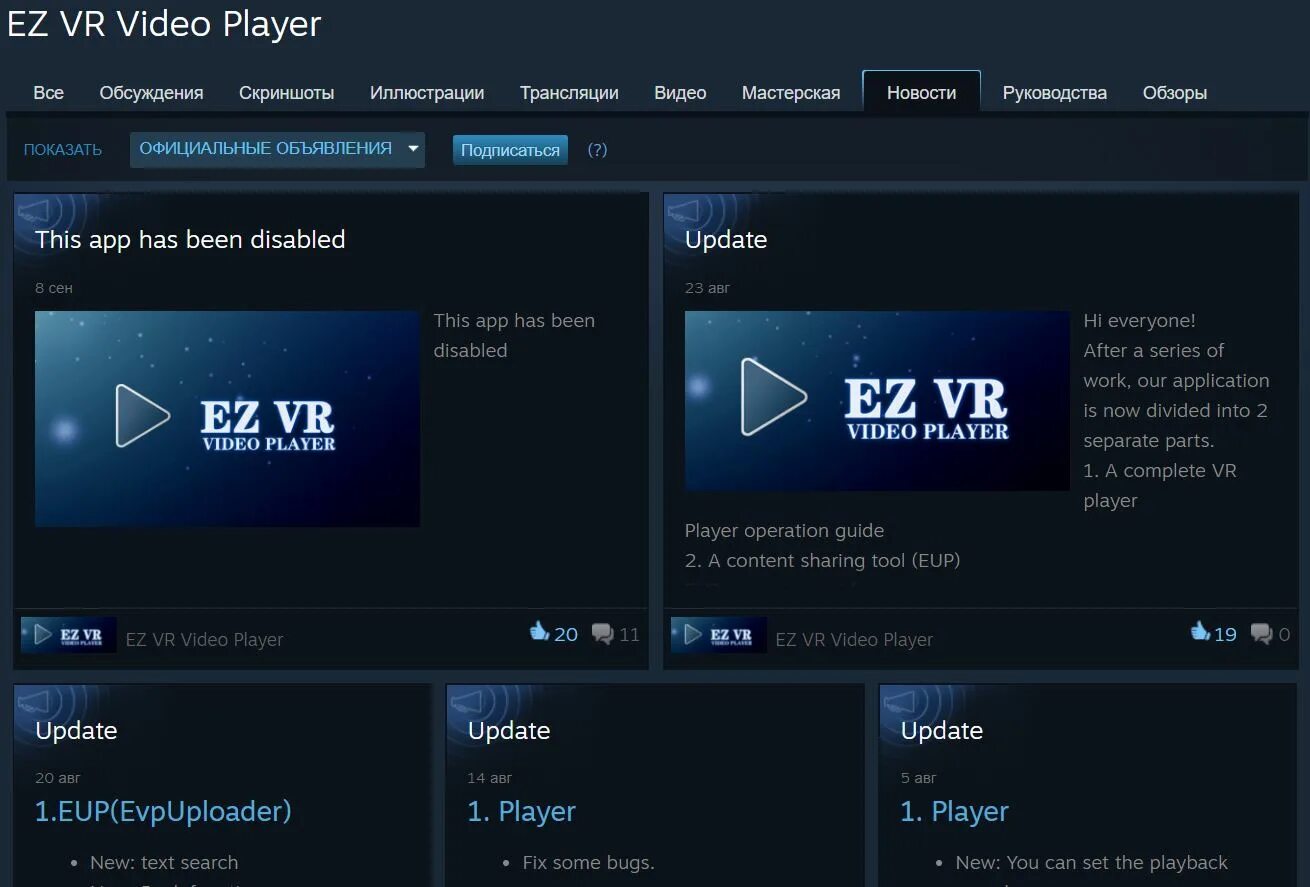Click the 23 авг date
Viewport: 1310px width, 887px height.
pyautogui.click(x=707, y=288)
